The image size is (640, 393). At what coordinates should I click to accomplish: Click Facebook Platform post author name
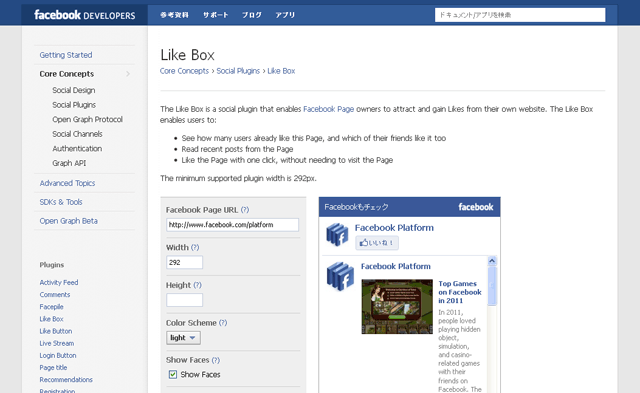click(396, 266)
